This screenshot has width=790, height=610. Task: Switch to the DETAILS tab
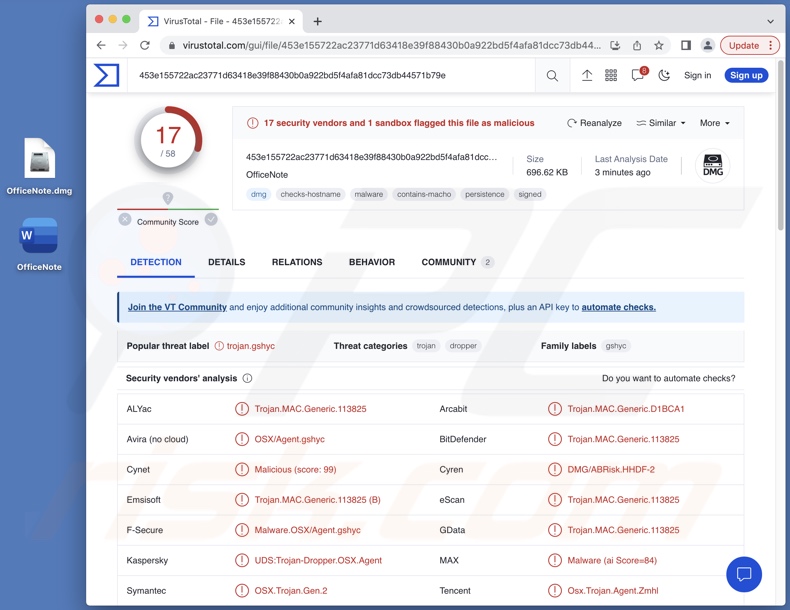(227, 262)
